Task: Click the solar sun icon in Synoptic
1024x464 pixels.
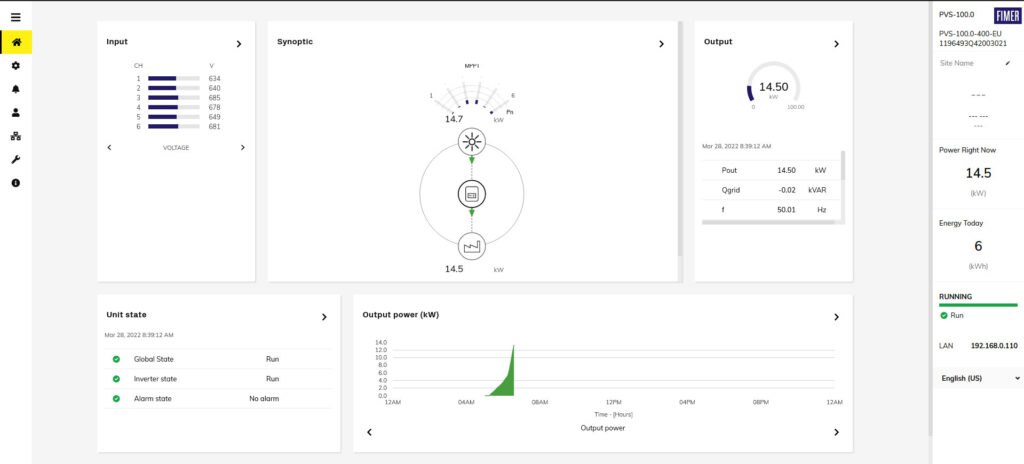Action: [x=471, y=141]
